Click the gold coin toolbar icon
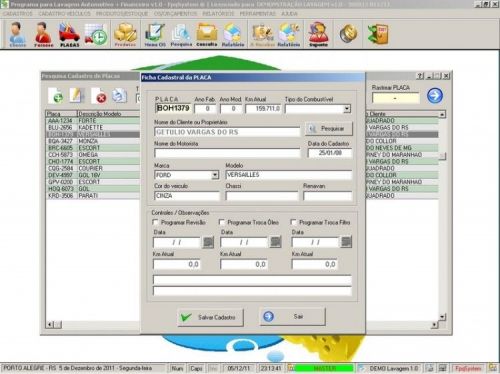Screen dimensions: 500x374 point(348,34)
